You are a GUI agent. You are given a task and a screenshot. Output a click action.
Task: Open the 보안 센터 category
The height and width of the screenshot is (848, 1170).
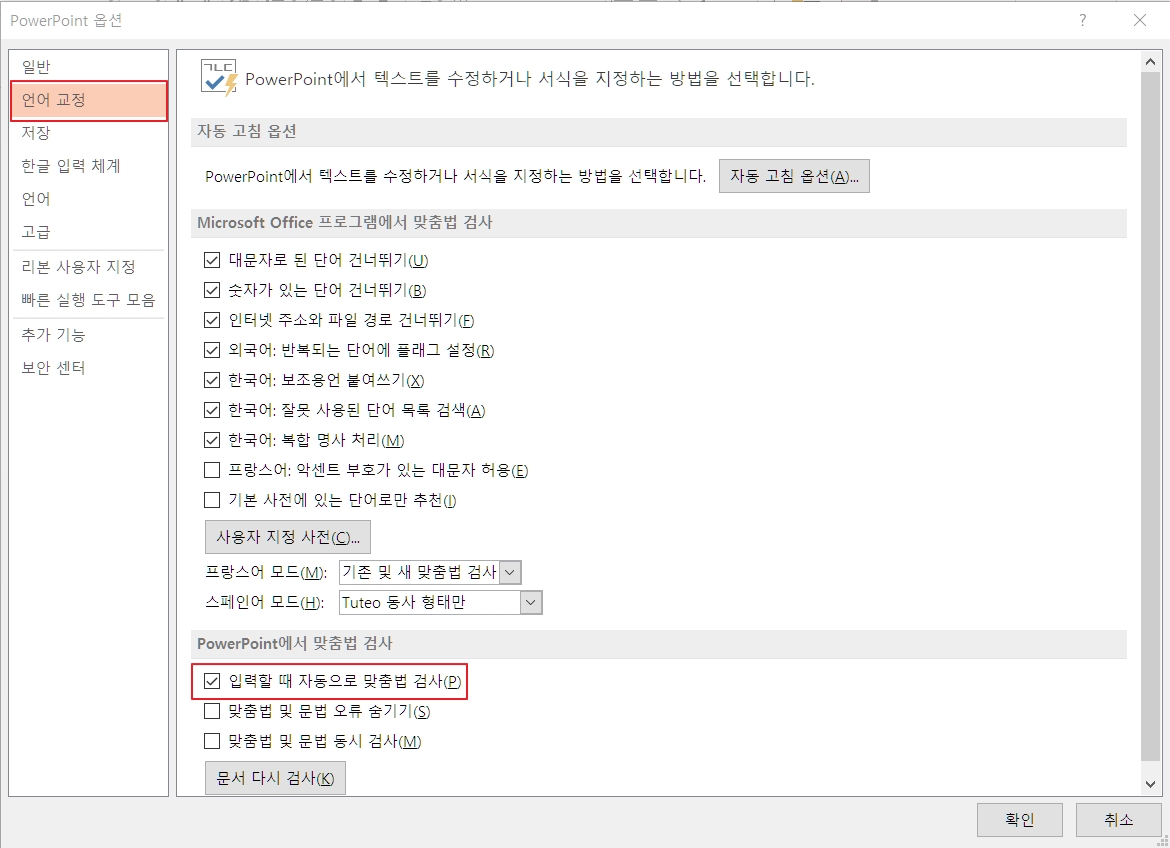(88, 368)
